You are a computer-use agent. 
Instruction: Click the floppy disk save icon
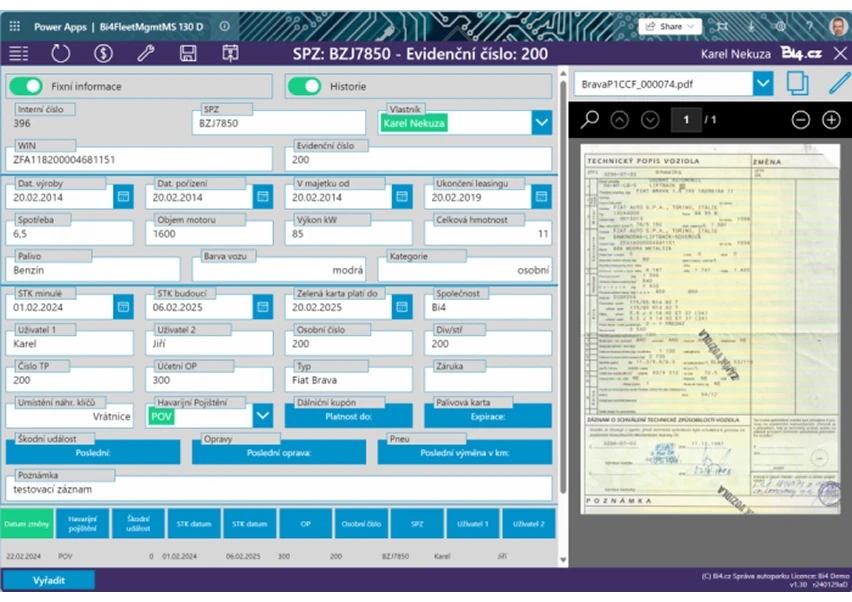187,54
